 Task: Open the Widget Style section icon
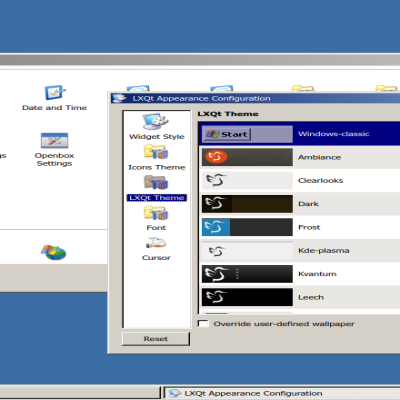[156, 122]
